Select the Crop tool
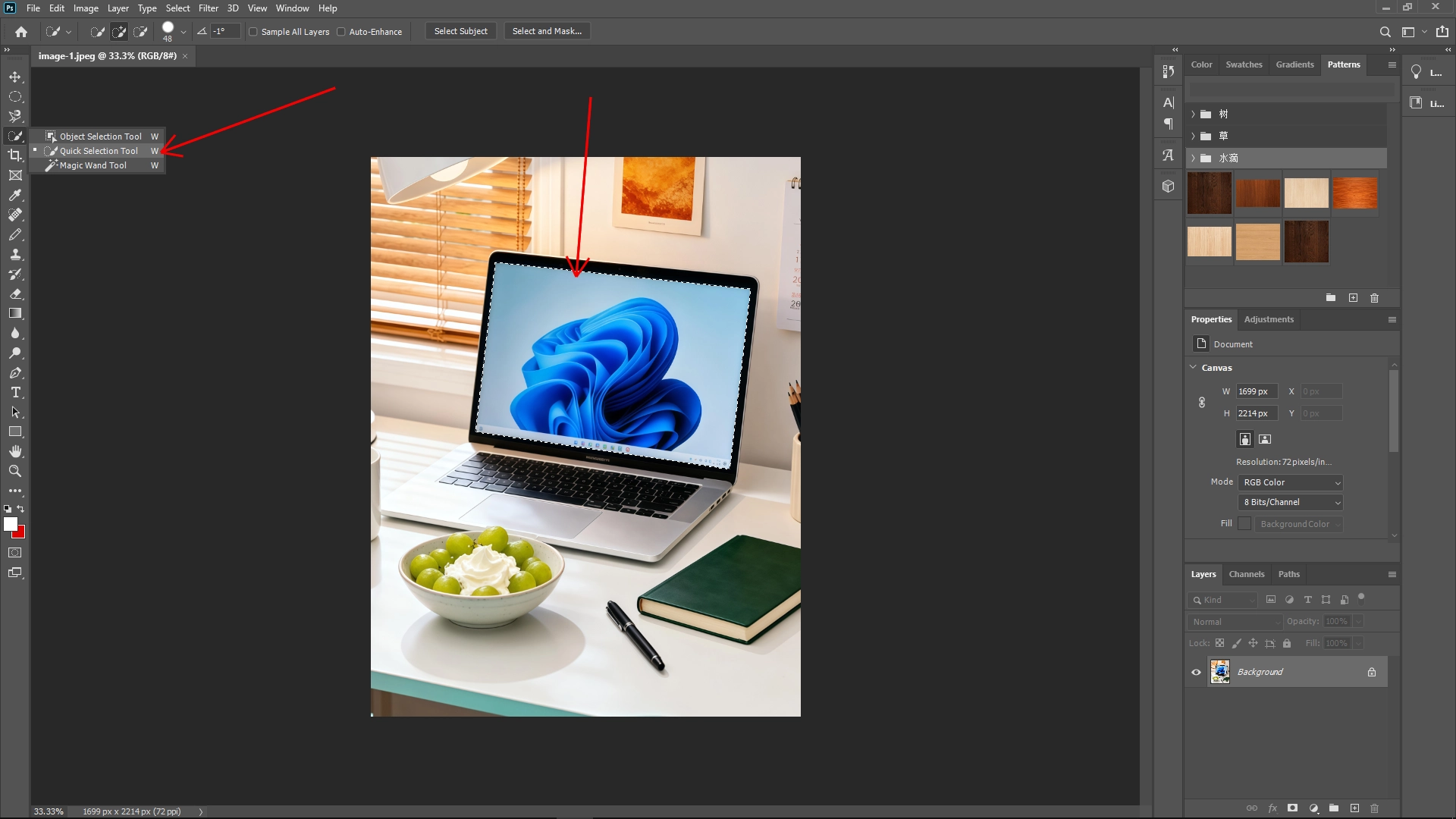 tap(15, 154)
